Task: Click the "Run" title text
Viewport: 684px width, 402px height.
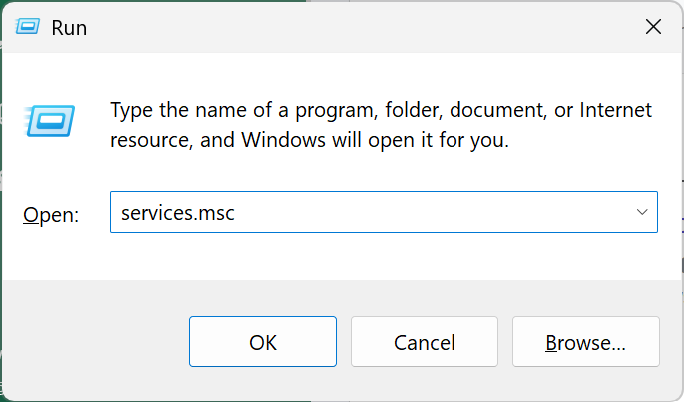Action: [x=71, y=28]
